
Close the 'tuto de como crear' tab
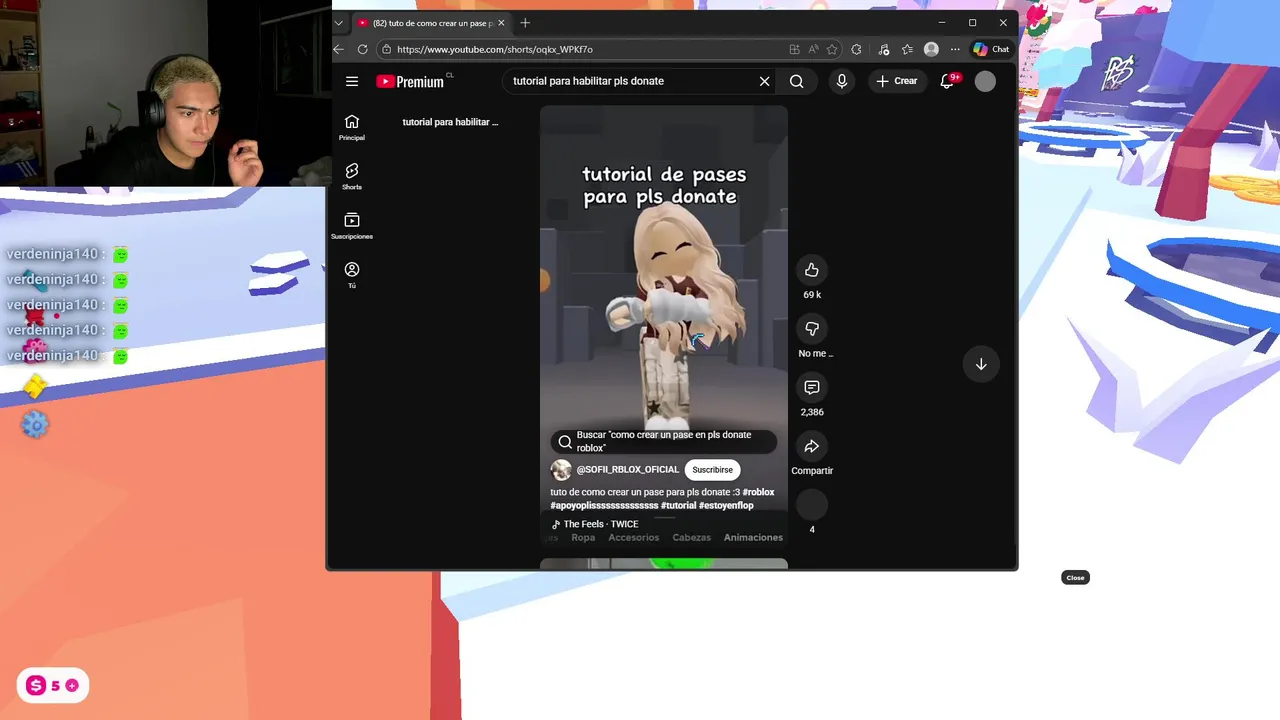(501, 22)
